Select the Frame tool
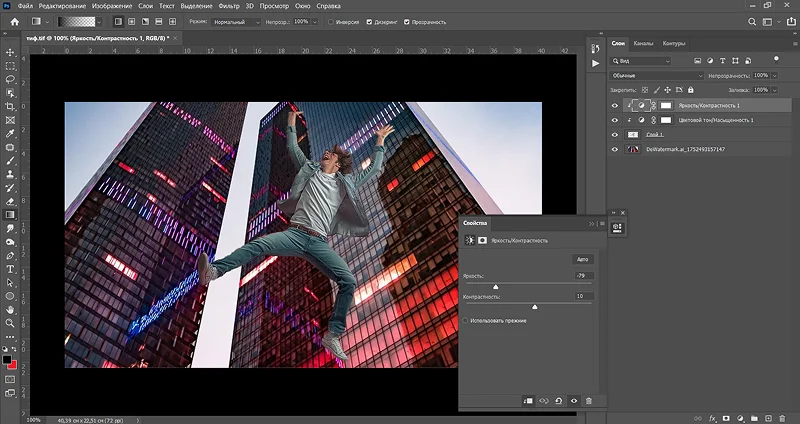800x424 pixels. (10, 120)
